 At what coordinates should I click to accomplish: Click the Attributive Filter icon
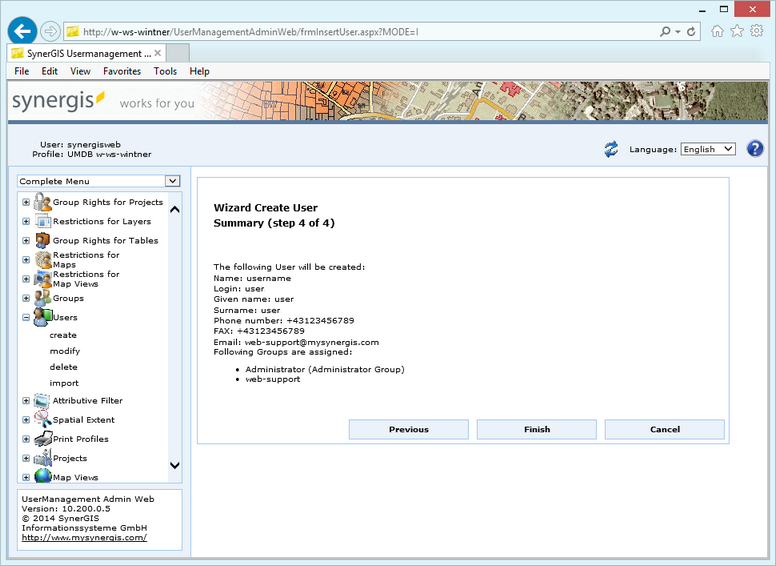tap(42, 401)
